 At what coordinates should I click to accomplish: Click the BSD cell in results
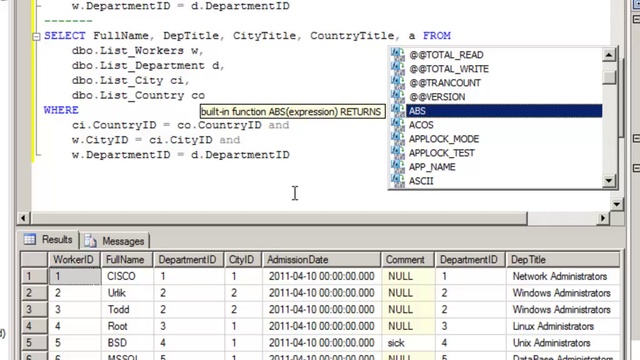tap(127, 343)
